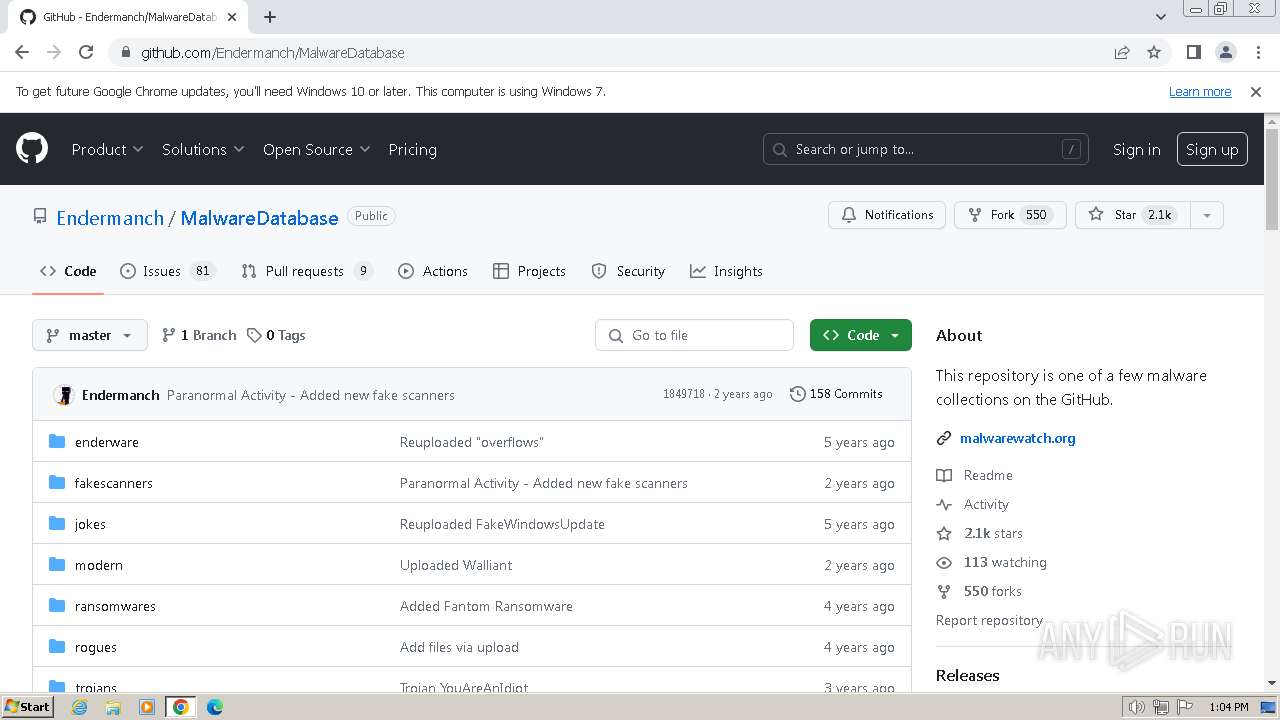Open the Notifications subscription button

click(886, 215)
